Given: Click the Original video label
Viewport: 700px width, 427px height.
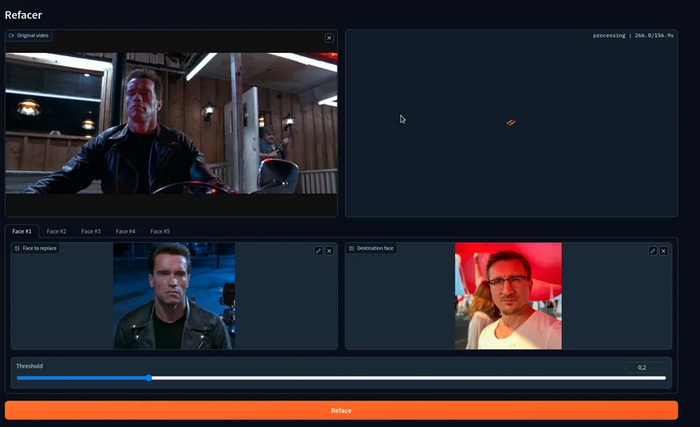Looking at the screenshot, I should (33, 35).
